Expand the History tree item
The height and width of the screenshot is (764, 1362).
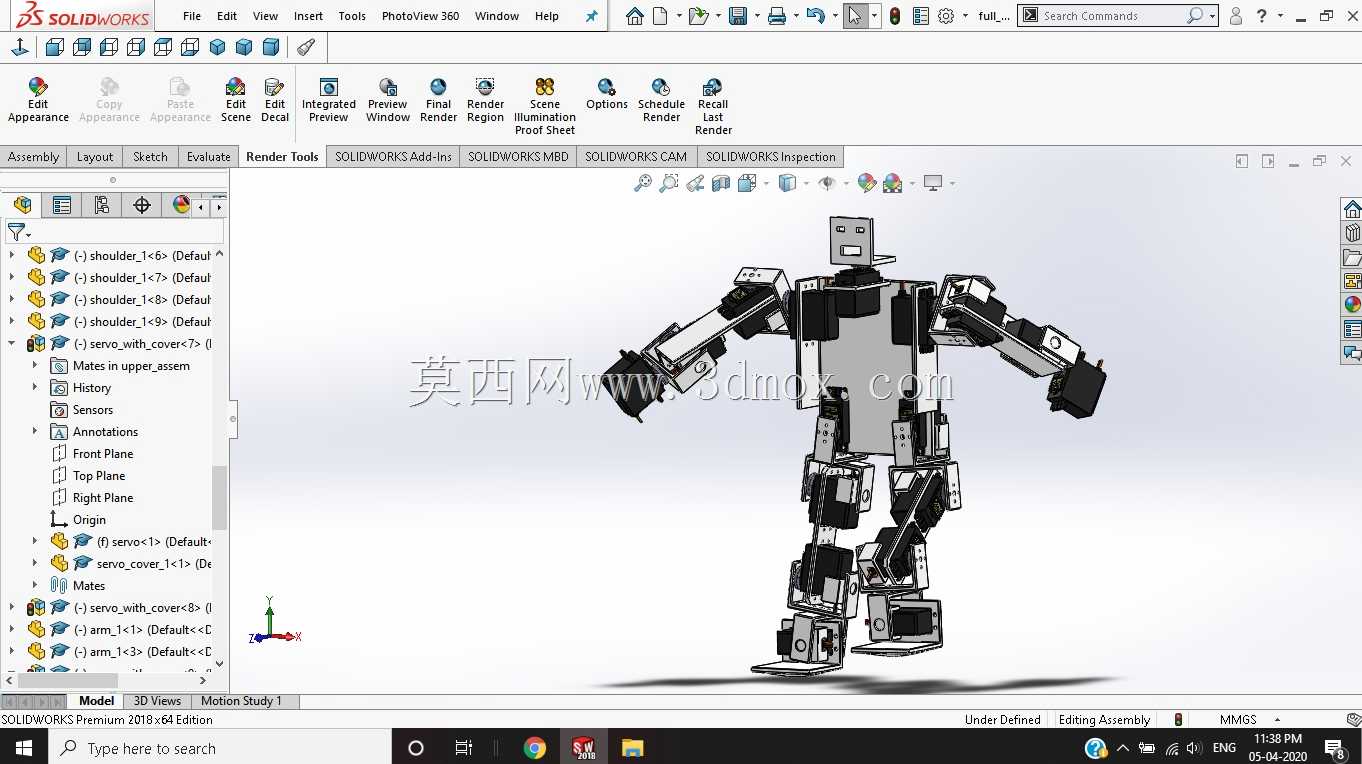coord(35,387)
